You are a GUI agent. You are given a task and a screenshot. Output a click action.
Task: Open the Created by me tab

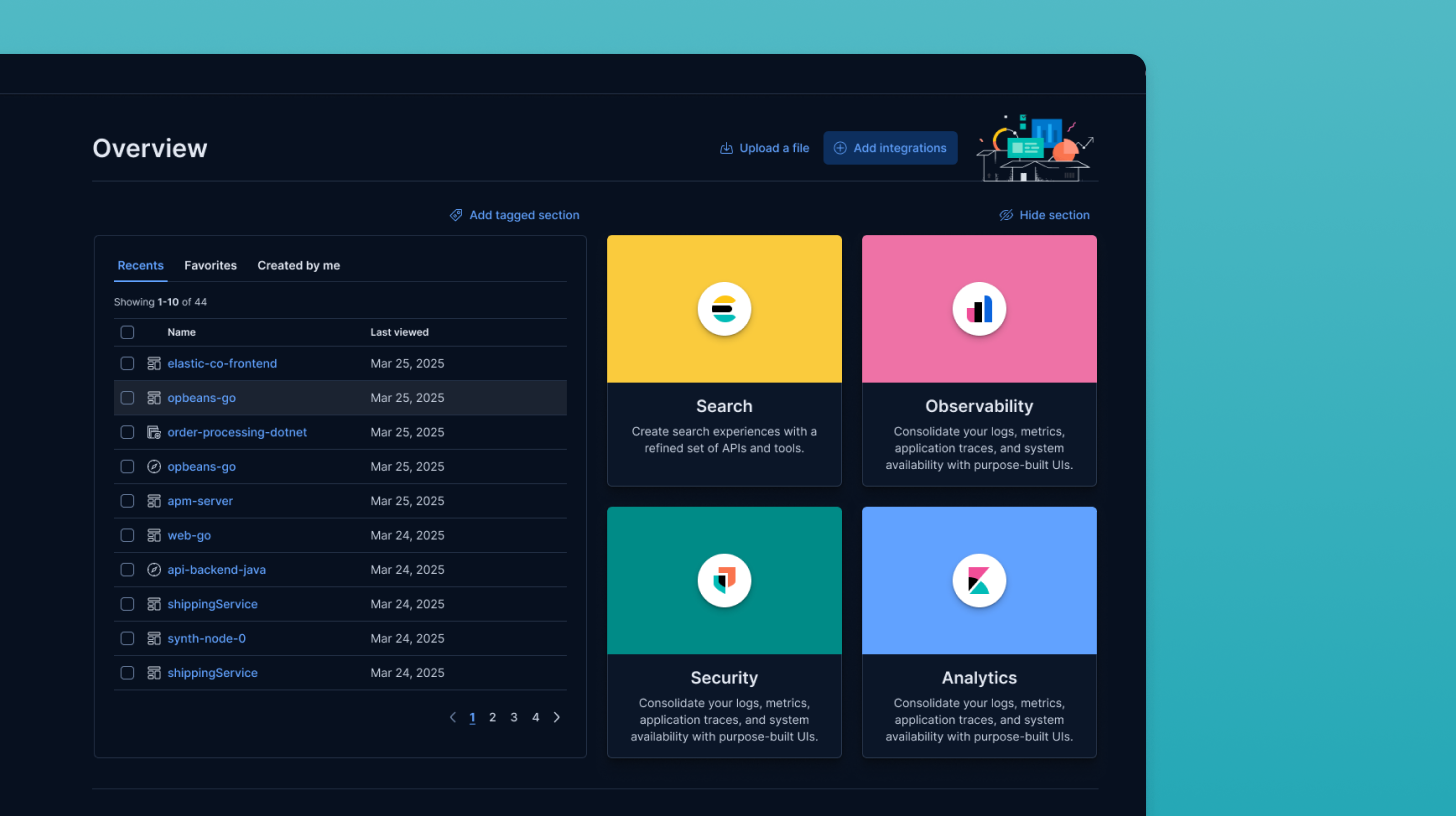coord(298,265)
